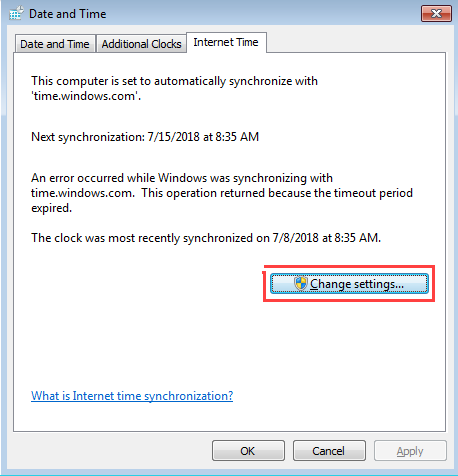
Task: Click the 7/8/2018 last sync date
Action: (295, 238)
